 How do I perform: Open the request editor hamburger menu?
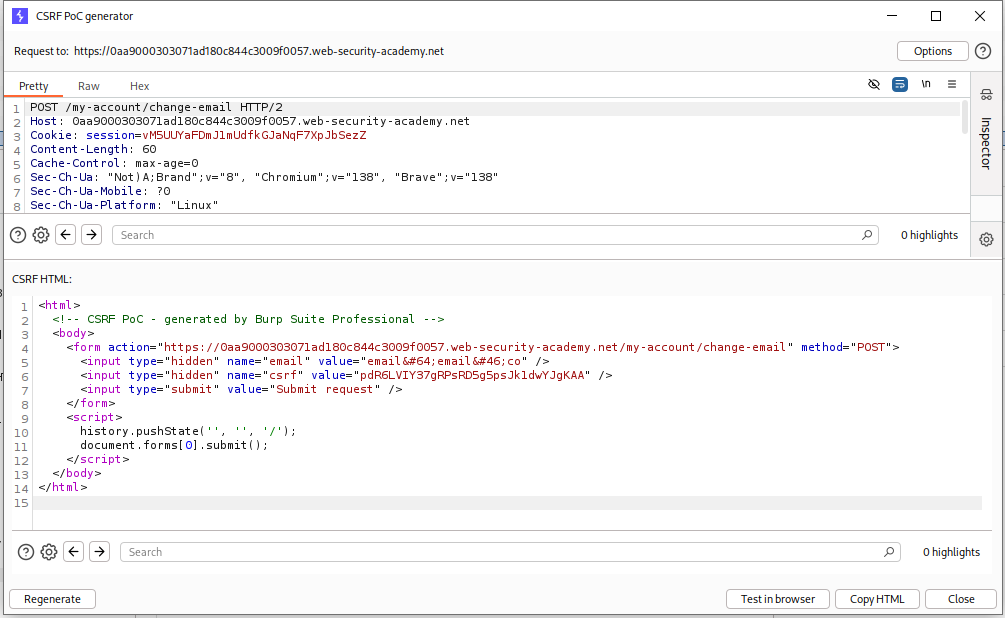(952, 84)
